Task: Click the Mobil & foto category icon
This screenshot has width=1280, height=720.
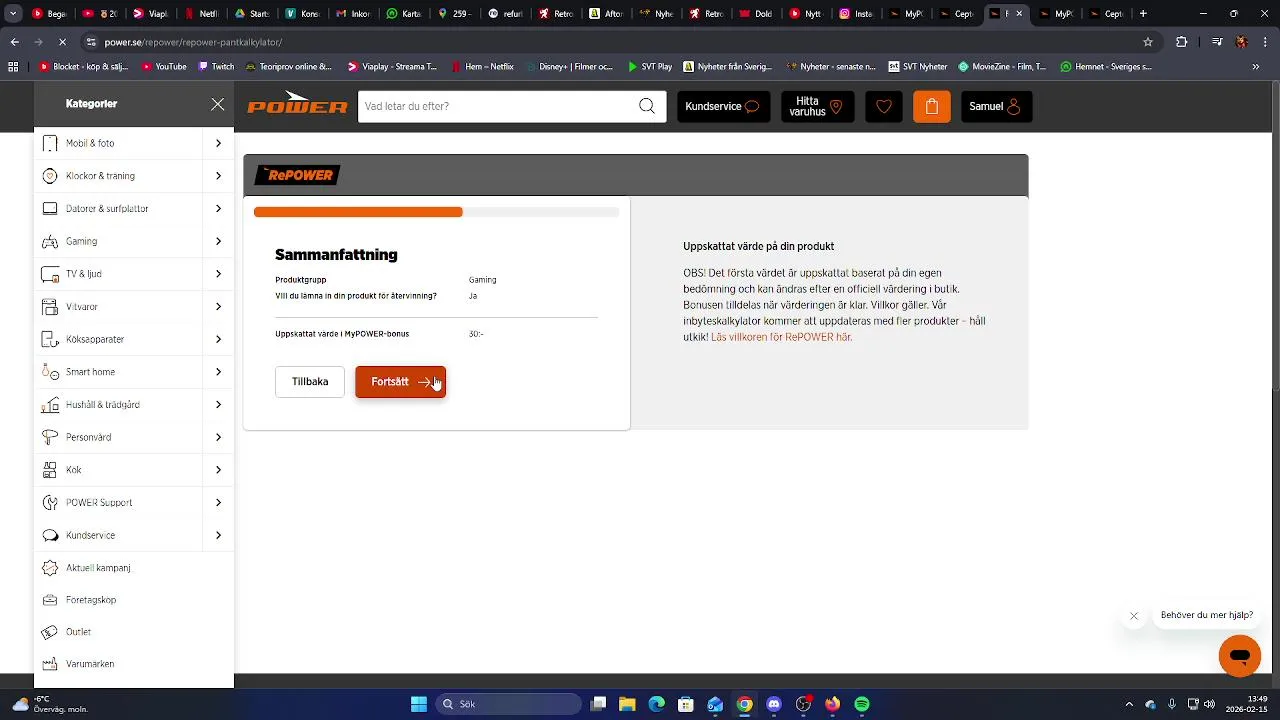Action: point(50,143)
